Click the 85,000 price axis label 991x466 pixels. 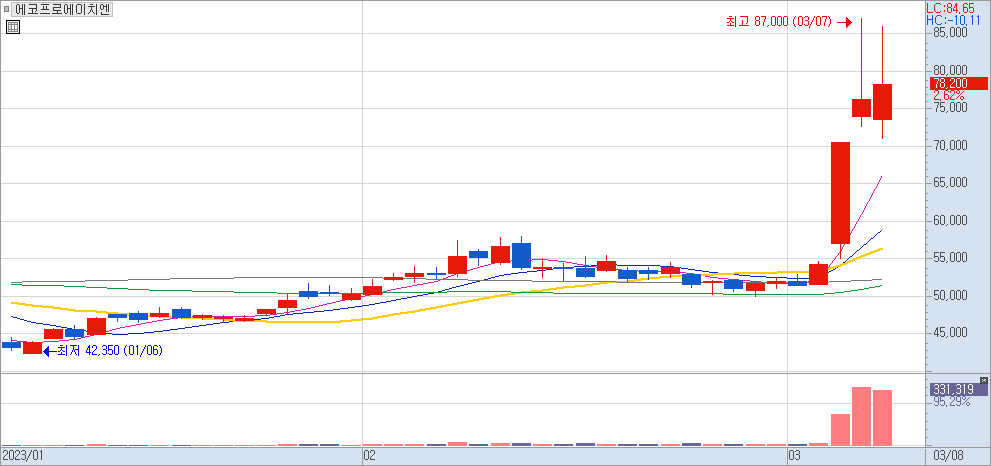(x=949, y=32)
